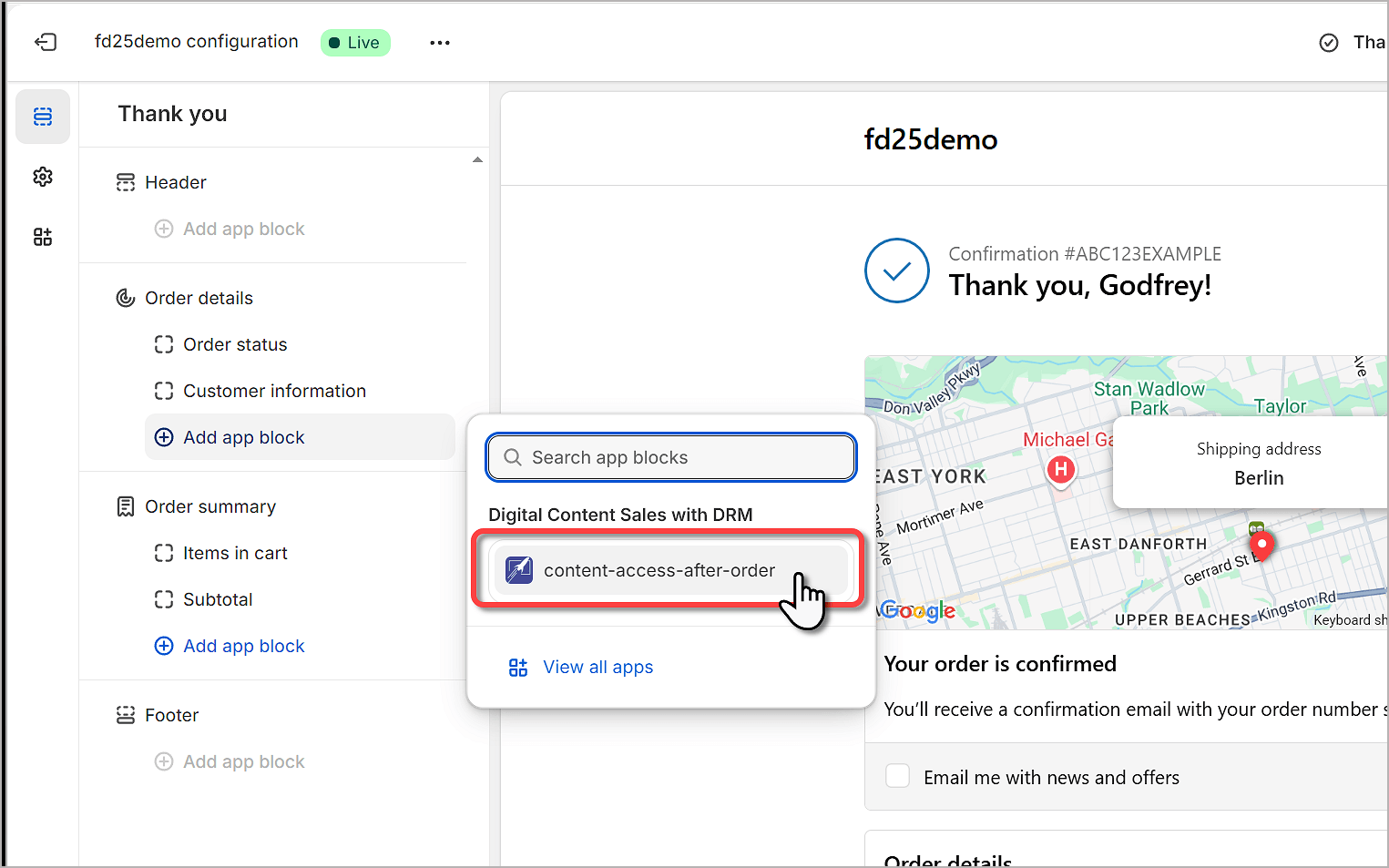Select the Customer information block
This screenshot has width=1389, height=868.
[x=274, y=391]
